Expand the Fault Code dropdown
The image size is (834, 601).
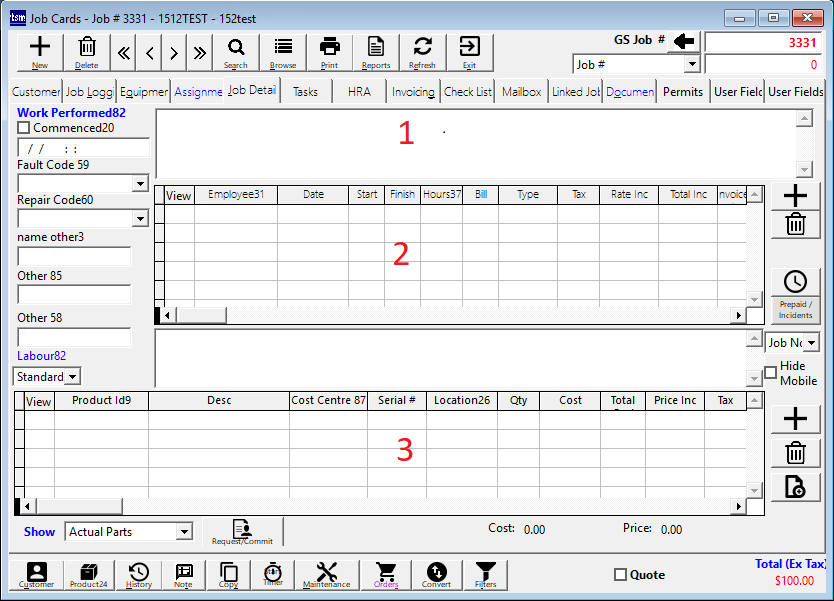coord(140,184)
